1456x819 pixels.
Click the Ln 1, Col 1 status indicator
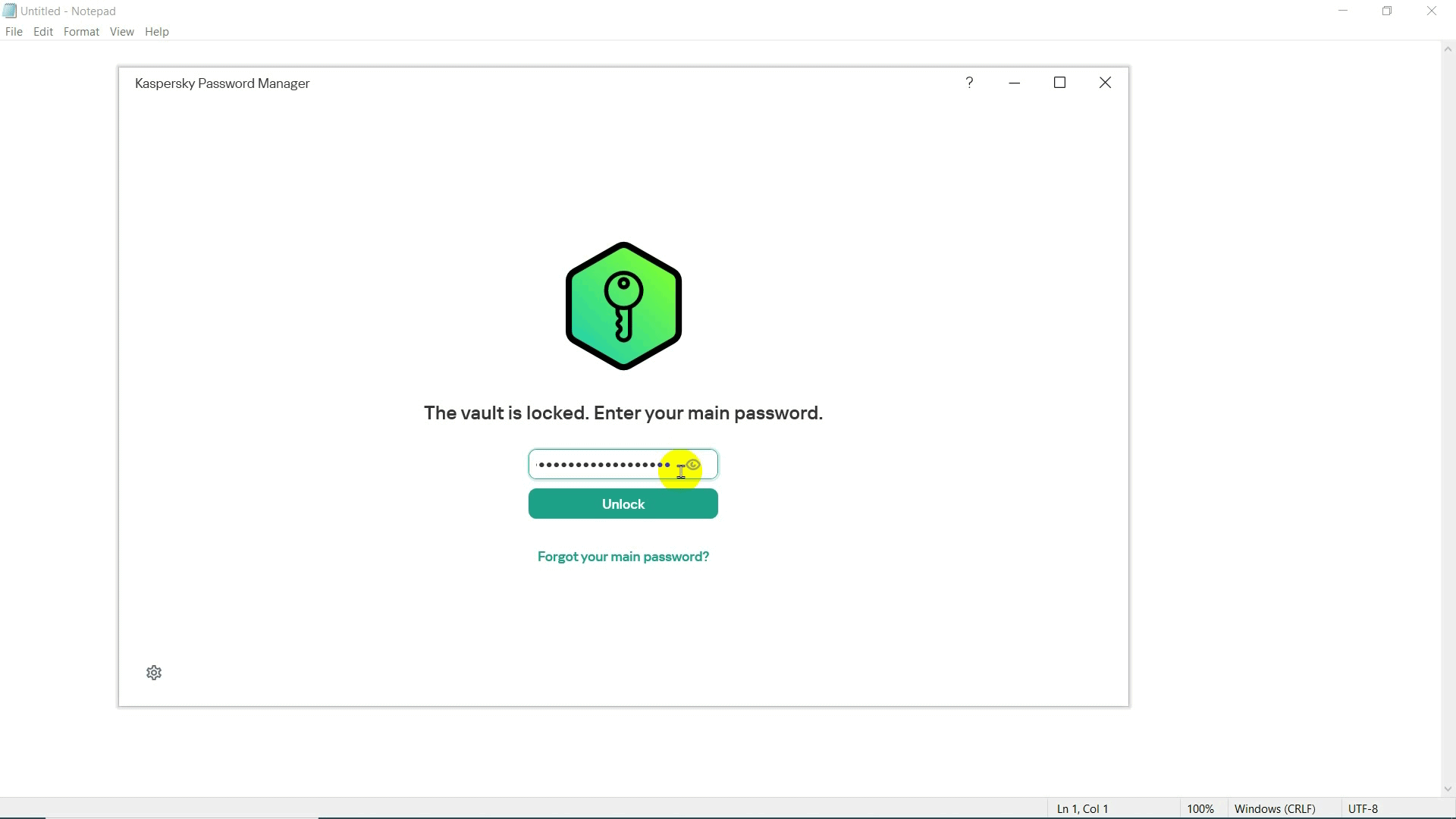[1081, 808]
